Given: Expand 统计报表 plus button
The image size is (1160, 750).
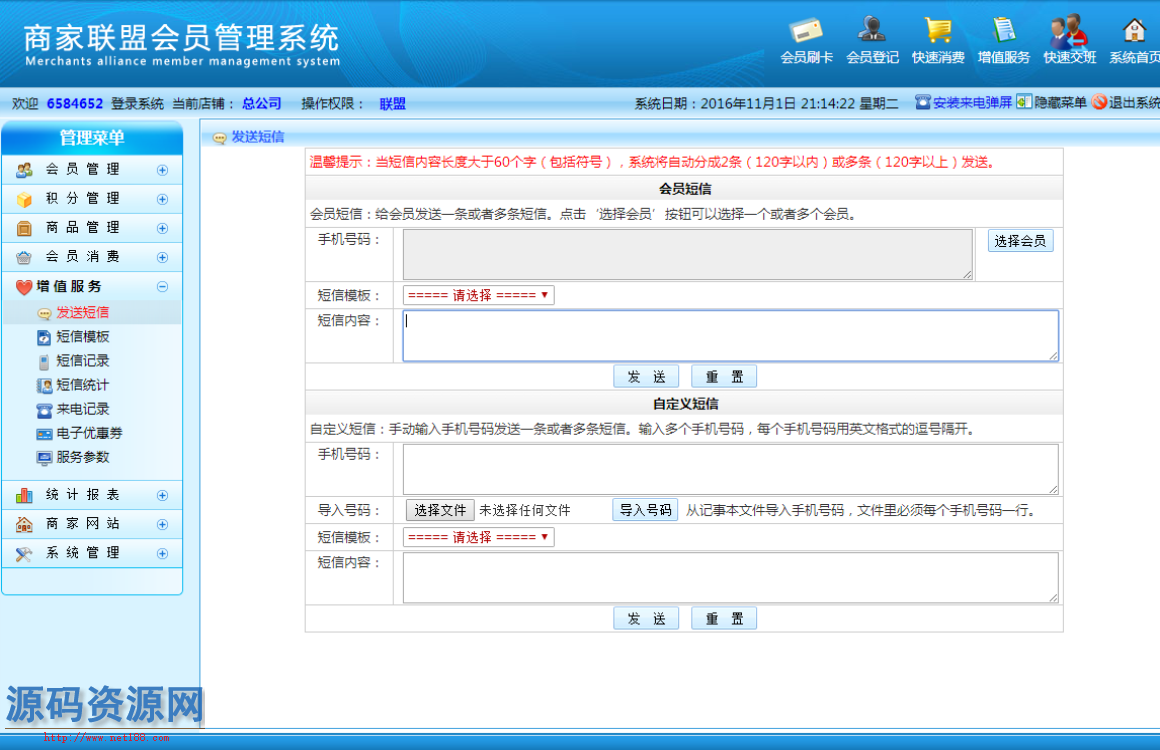Looking at the screenshot, I should point(163,496).
